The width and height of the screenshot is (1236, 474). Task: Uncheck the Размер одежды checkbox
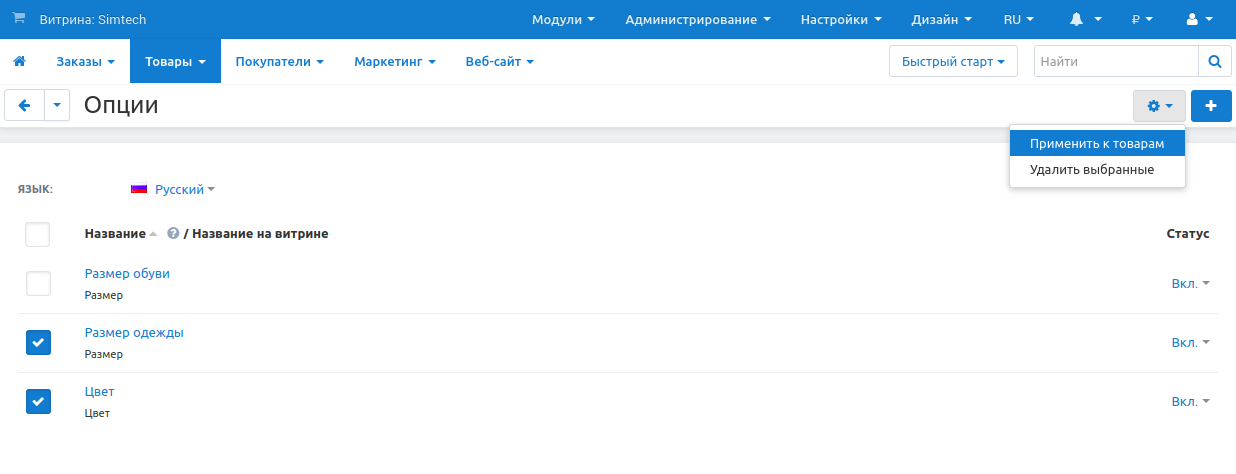pos(38,343)
